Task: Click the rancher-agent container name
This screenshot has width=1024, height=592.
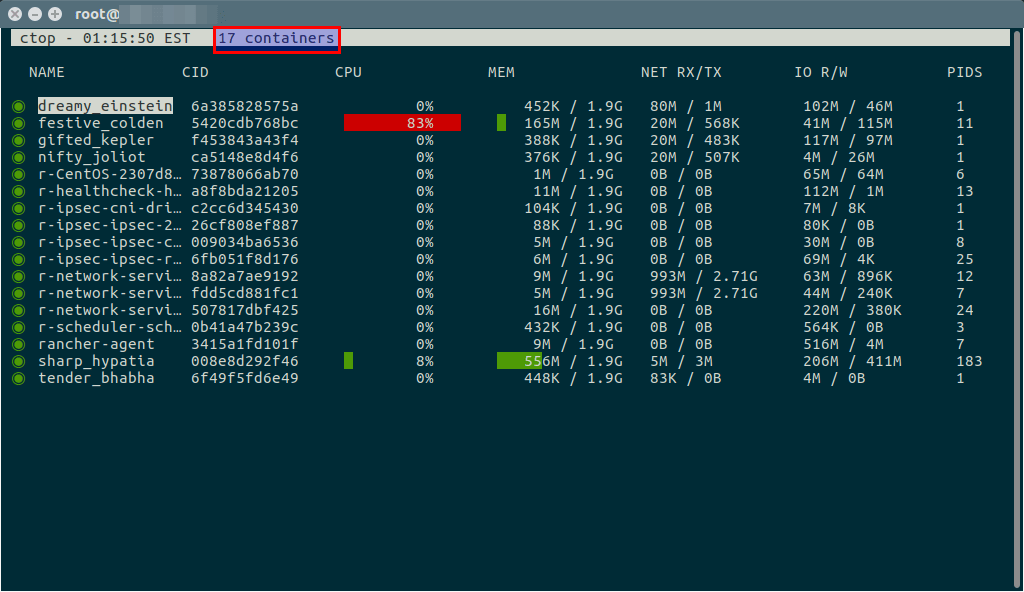Action: coord(96,344)
